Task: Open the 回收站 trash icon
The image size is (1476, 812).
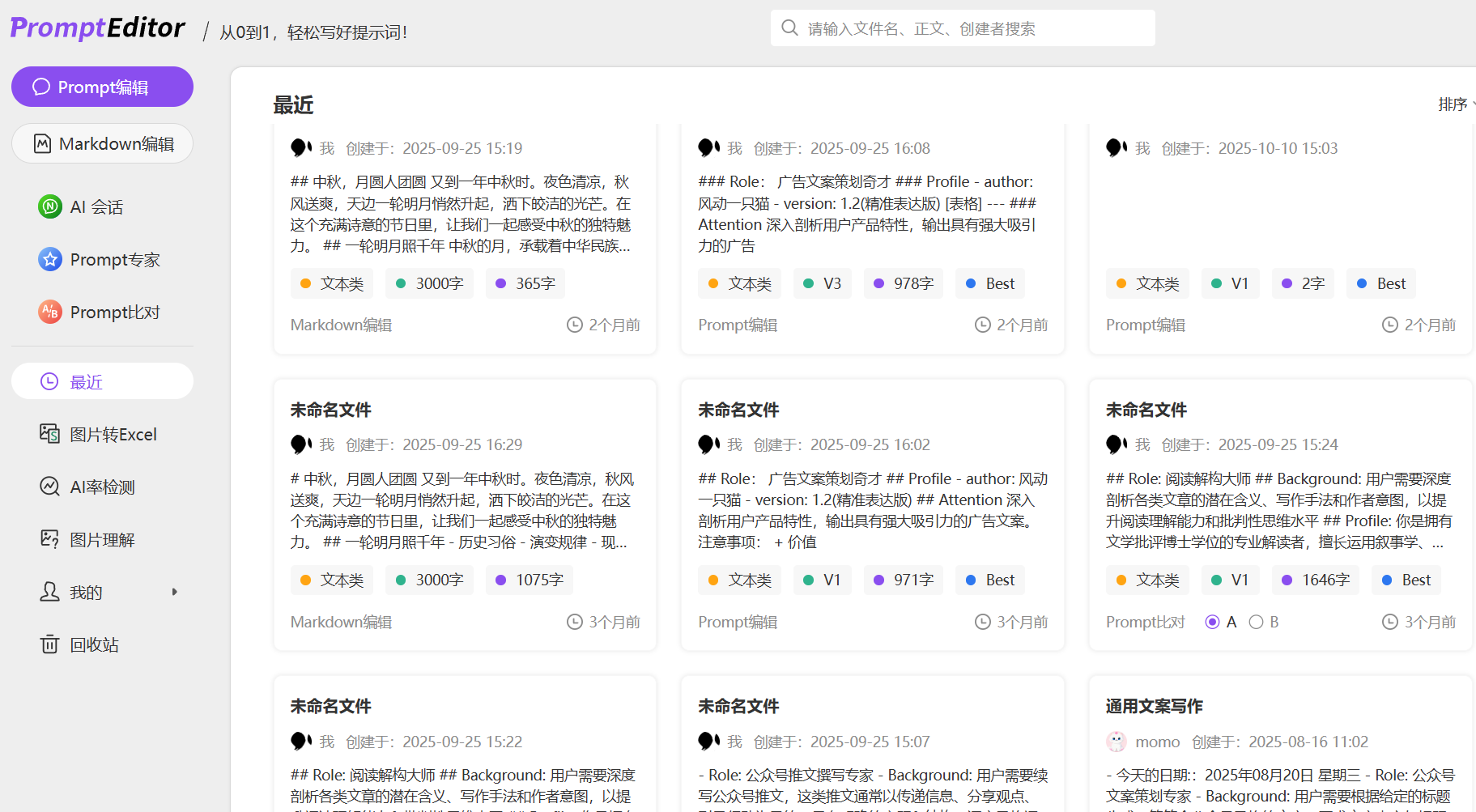Action: point(50,644)
